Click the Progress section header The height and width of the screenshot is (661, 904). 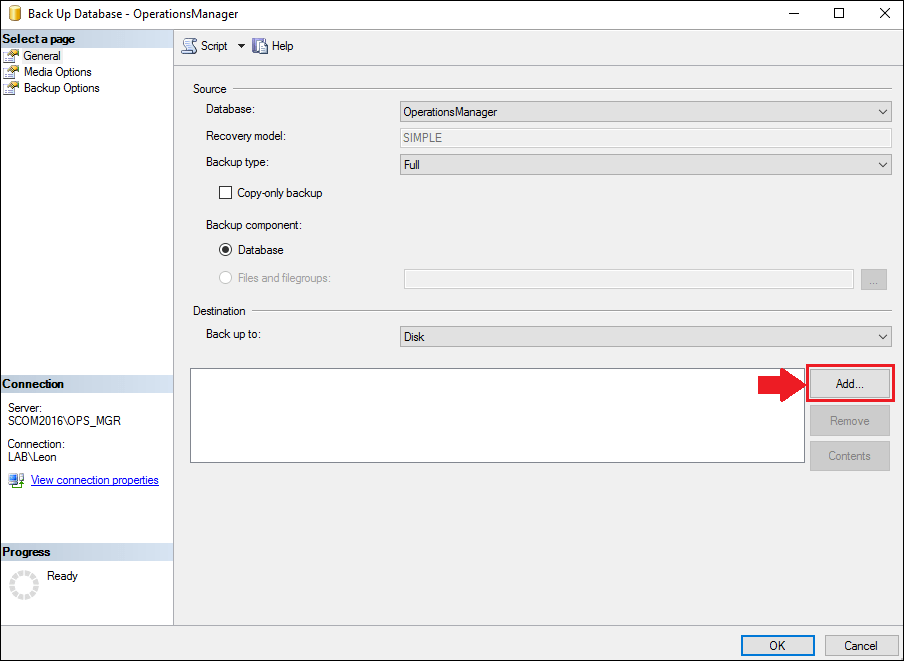tap(86, 552)
